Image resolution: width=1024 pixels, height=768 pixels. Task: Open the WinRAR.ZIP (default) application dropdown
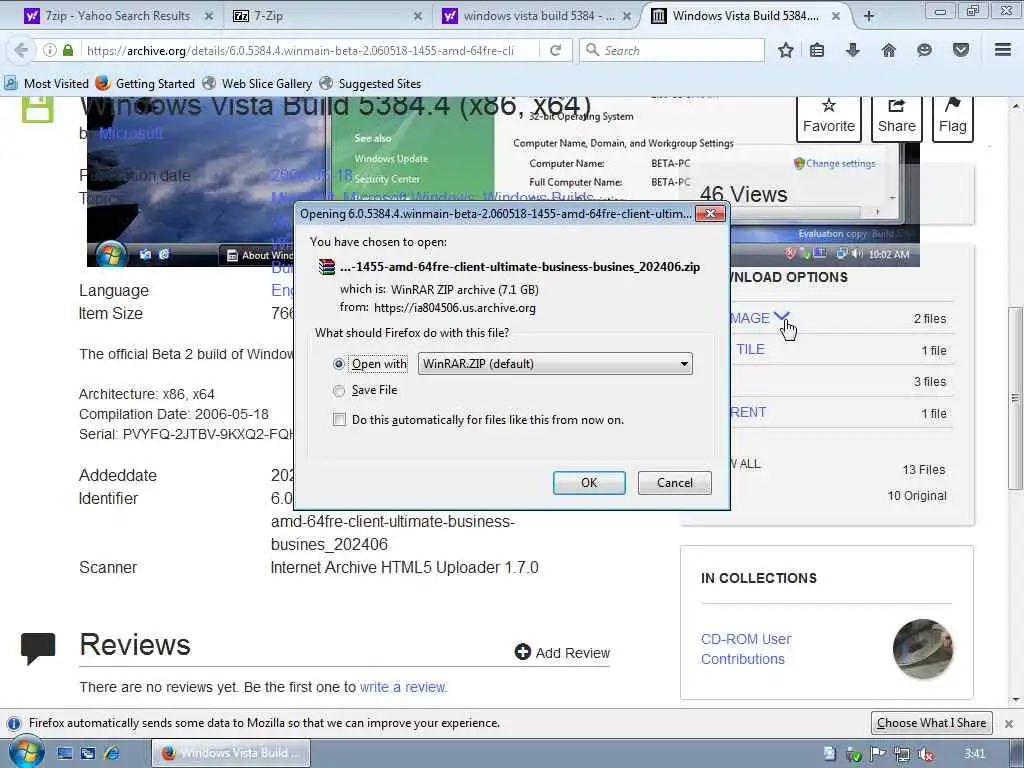tap(555, 364)
